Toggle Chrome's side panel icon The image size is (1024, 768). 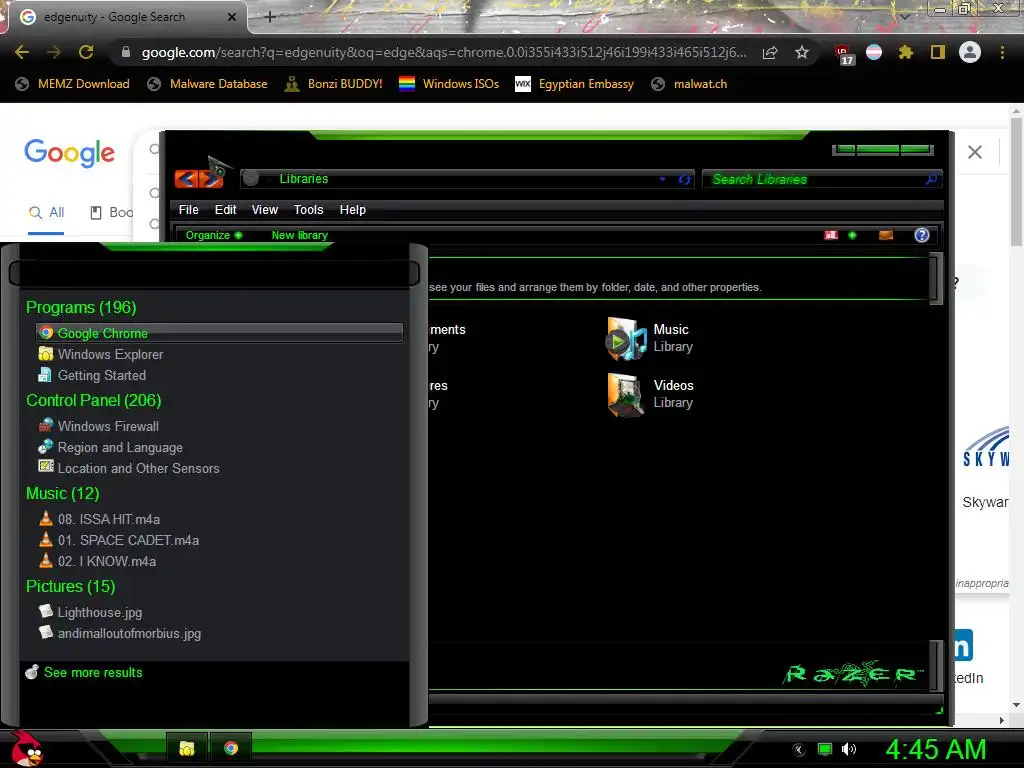tap(938, 52)
